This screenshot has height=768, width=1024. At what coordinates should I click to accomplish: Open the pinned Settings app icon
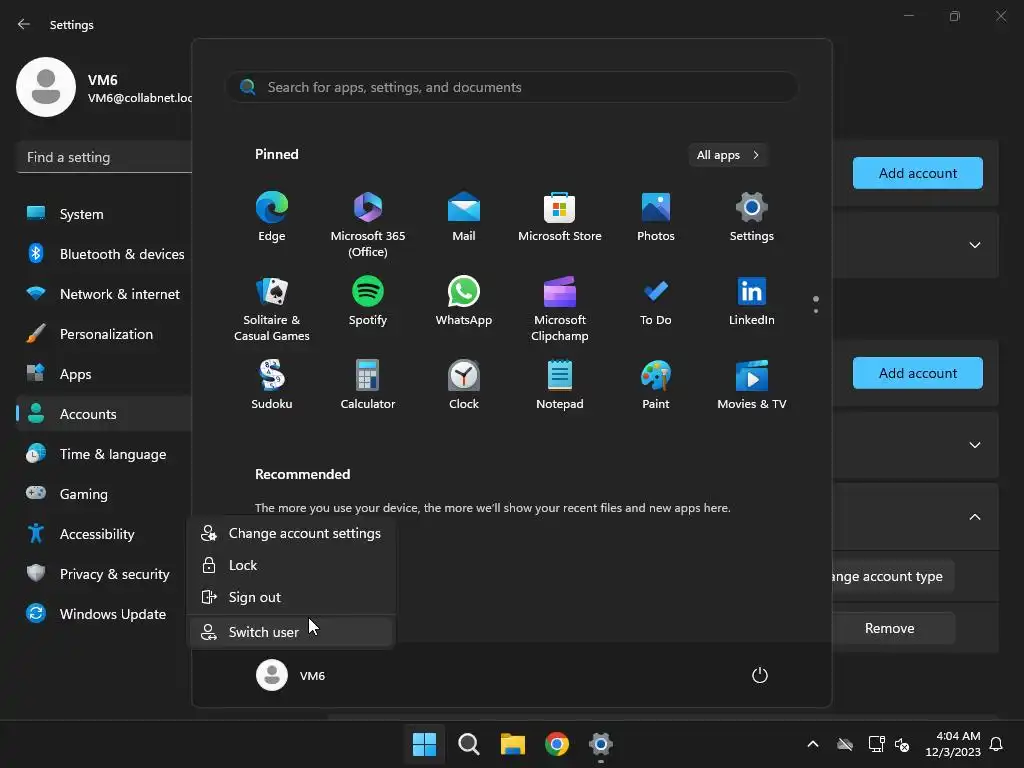click(x=752, y=217)
